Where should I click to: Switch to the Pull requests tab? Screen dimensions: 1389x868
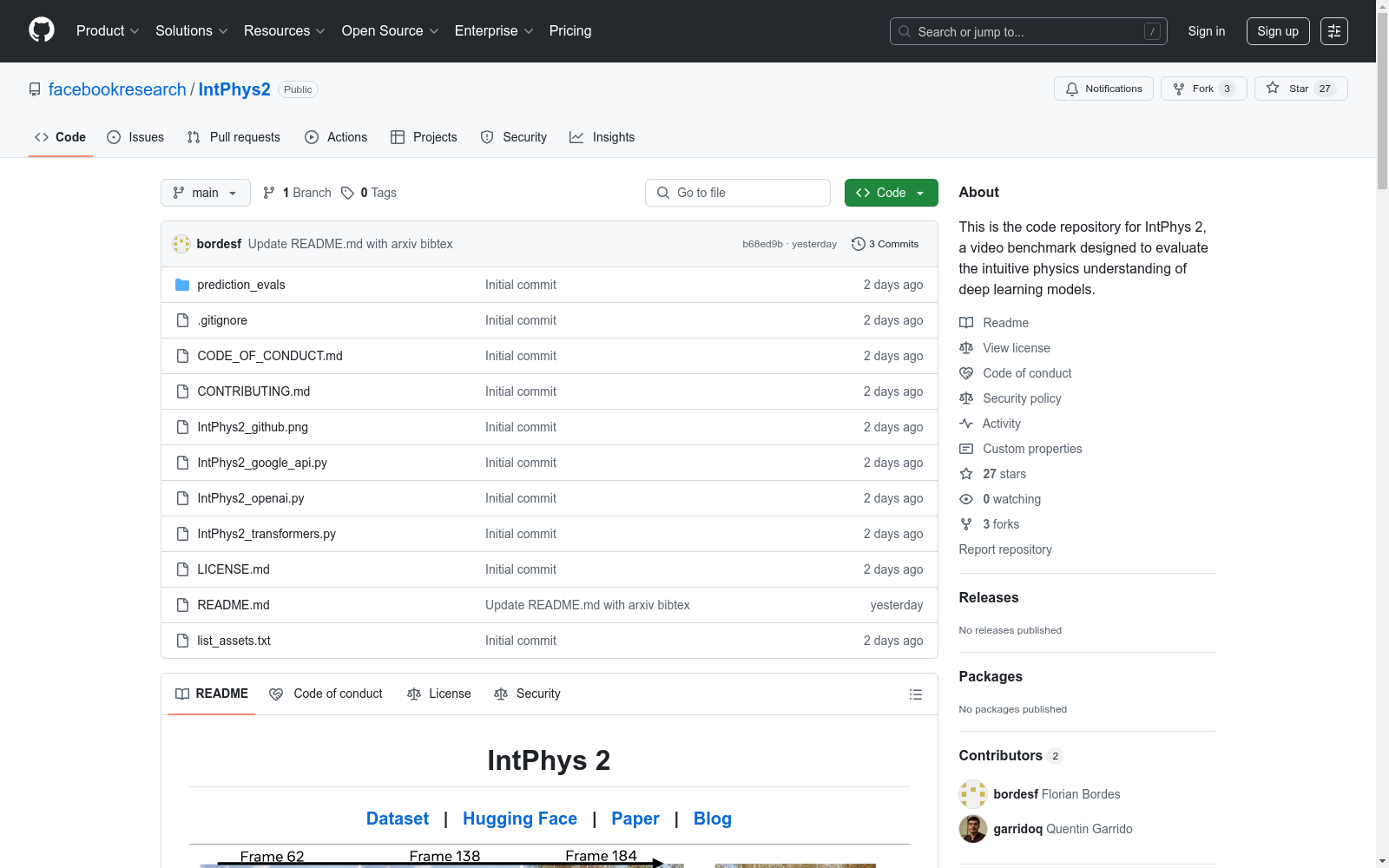[x=234, y=137]
